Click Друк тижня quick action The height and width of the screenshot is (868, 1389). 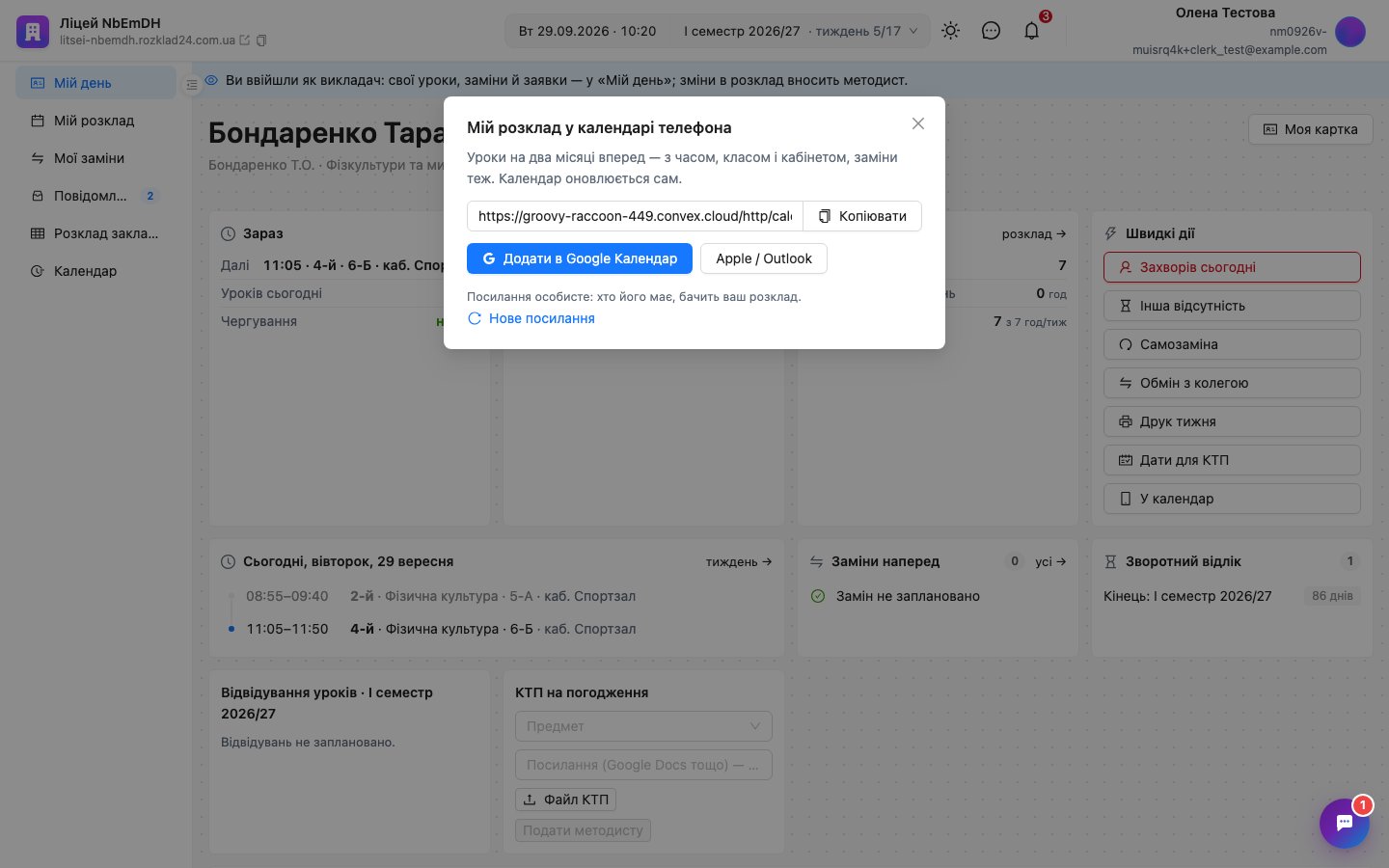point(1232,421)
